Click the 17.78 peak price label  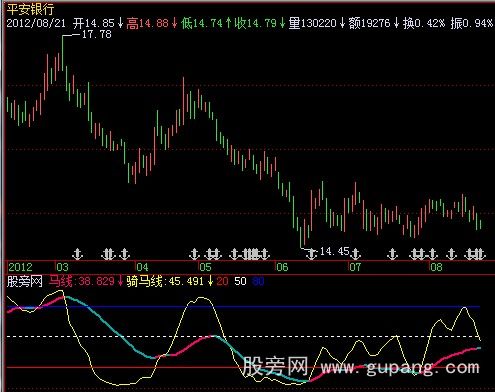[96, 34]
